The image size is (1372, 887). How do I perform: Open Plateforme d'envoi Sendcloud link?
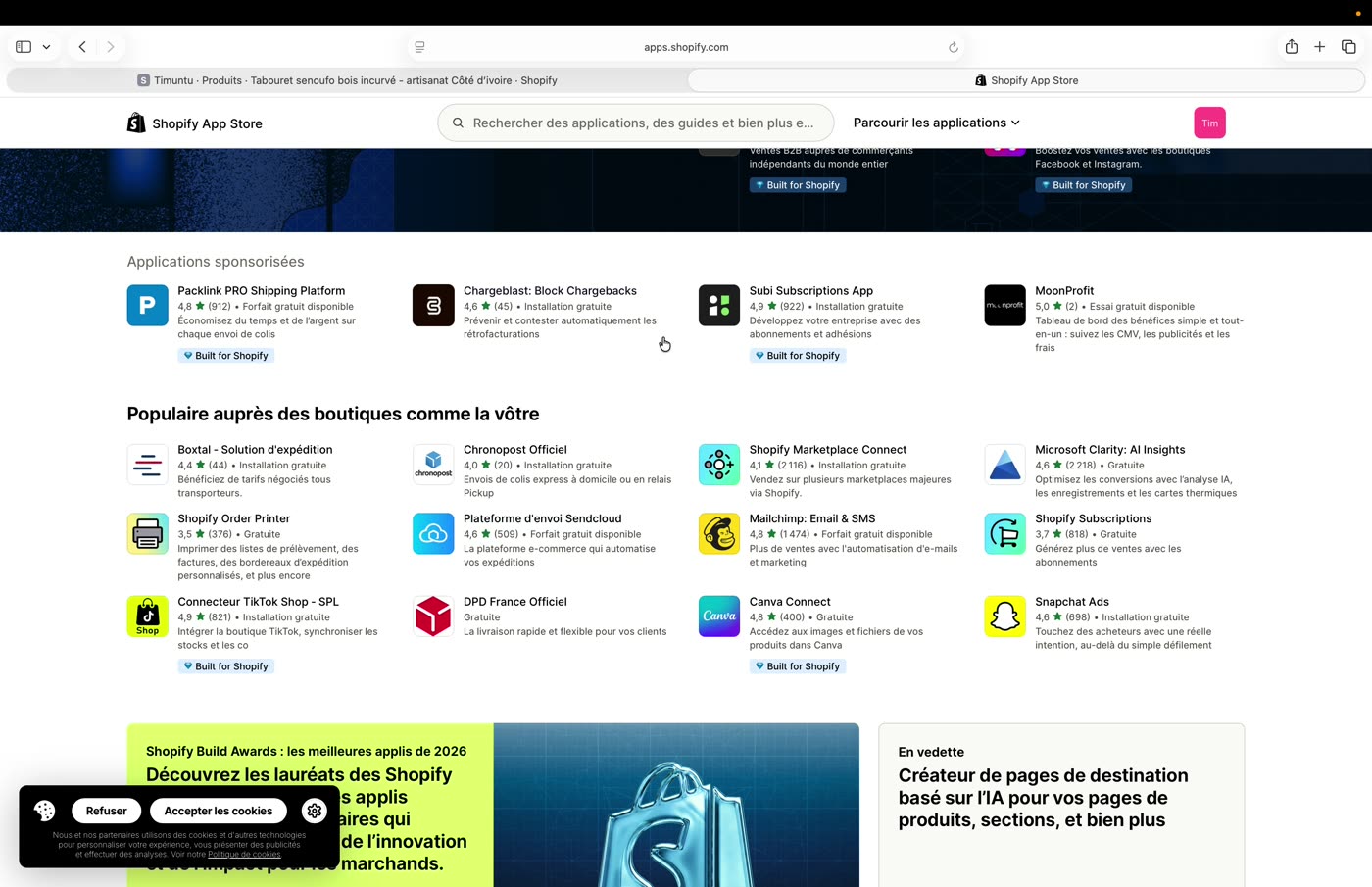(x=543, y=518)
